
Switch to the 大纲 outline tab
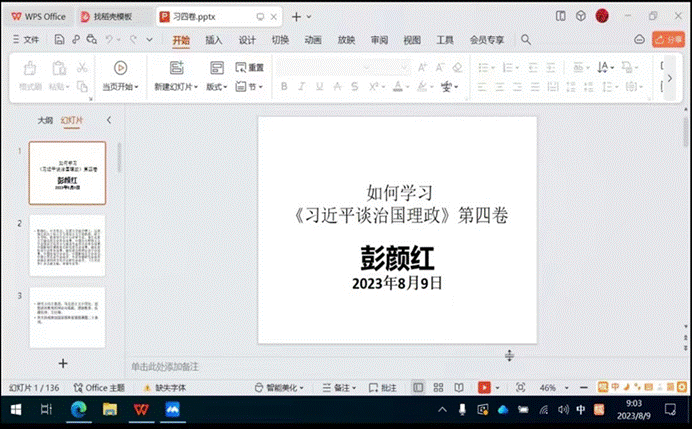tap(45, 119)
